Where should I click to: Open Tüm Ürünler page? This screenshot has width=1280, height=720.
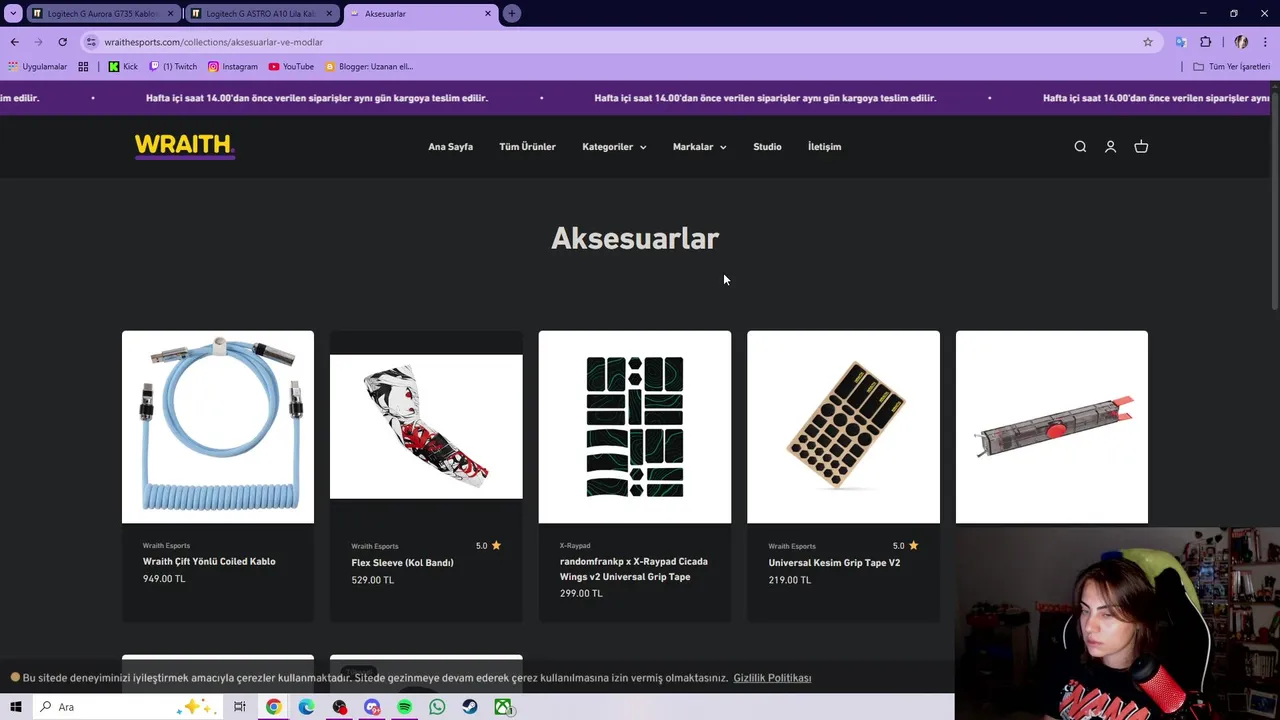527,147
